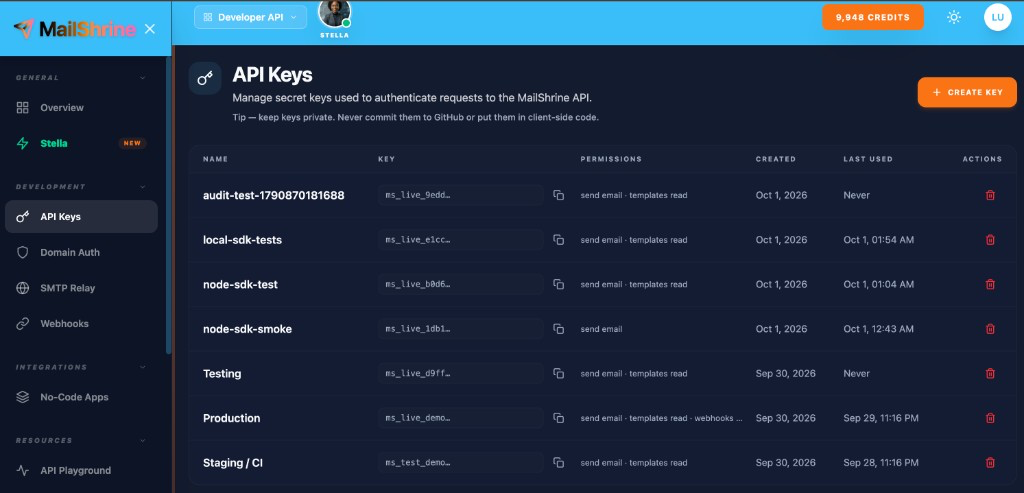
Task: Click Production's webhooks permissions text
Action: pyautogui.click(x=662, y=418)
